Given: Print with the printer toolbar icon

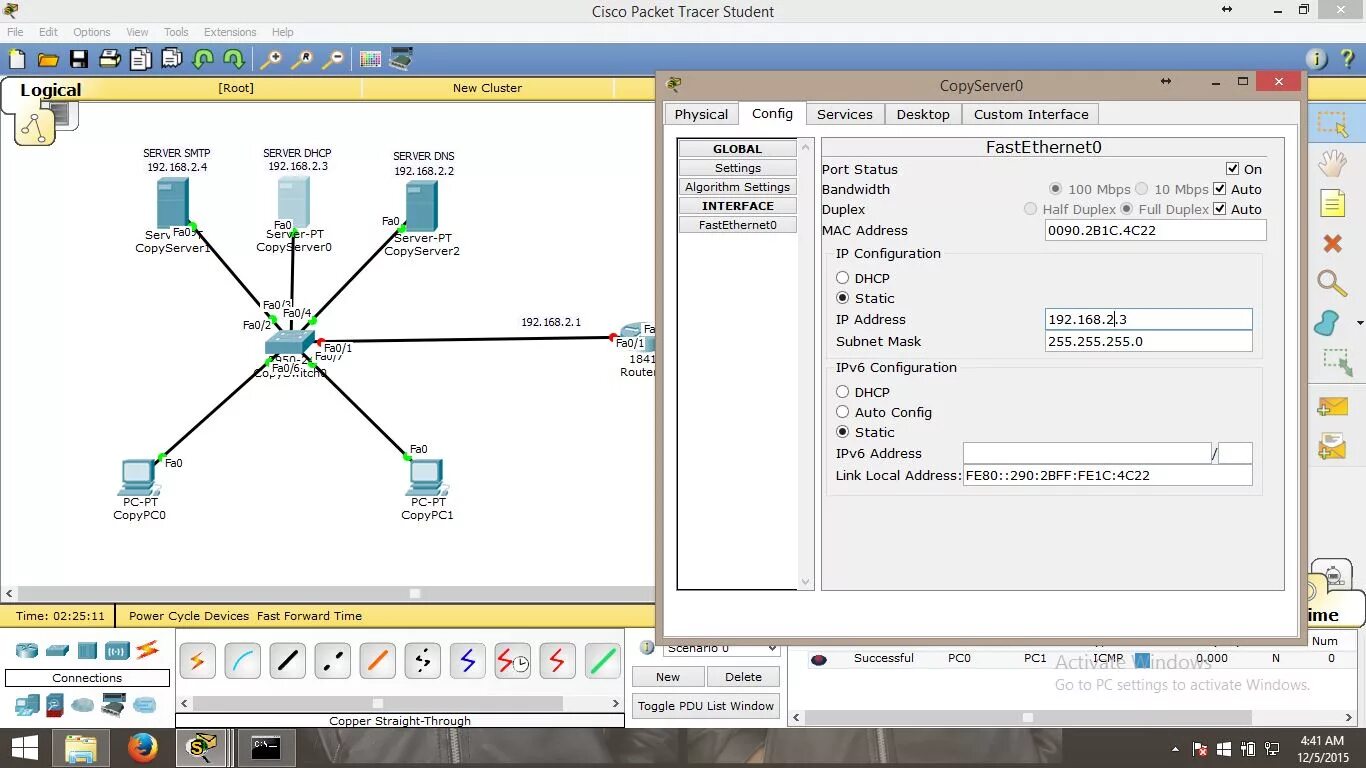Looking at the screenshot, I should (x=109, y=59).
